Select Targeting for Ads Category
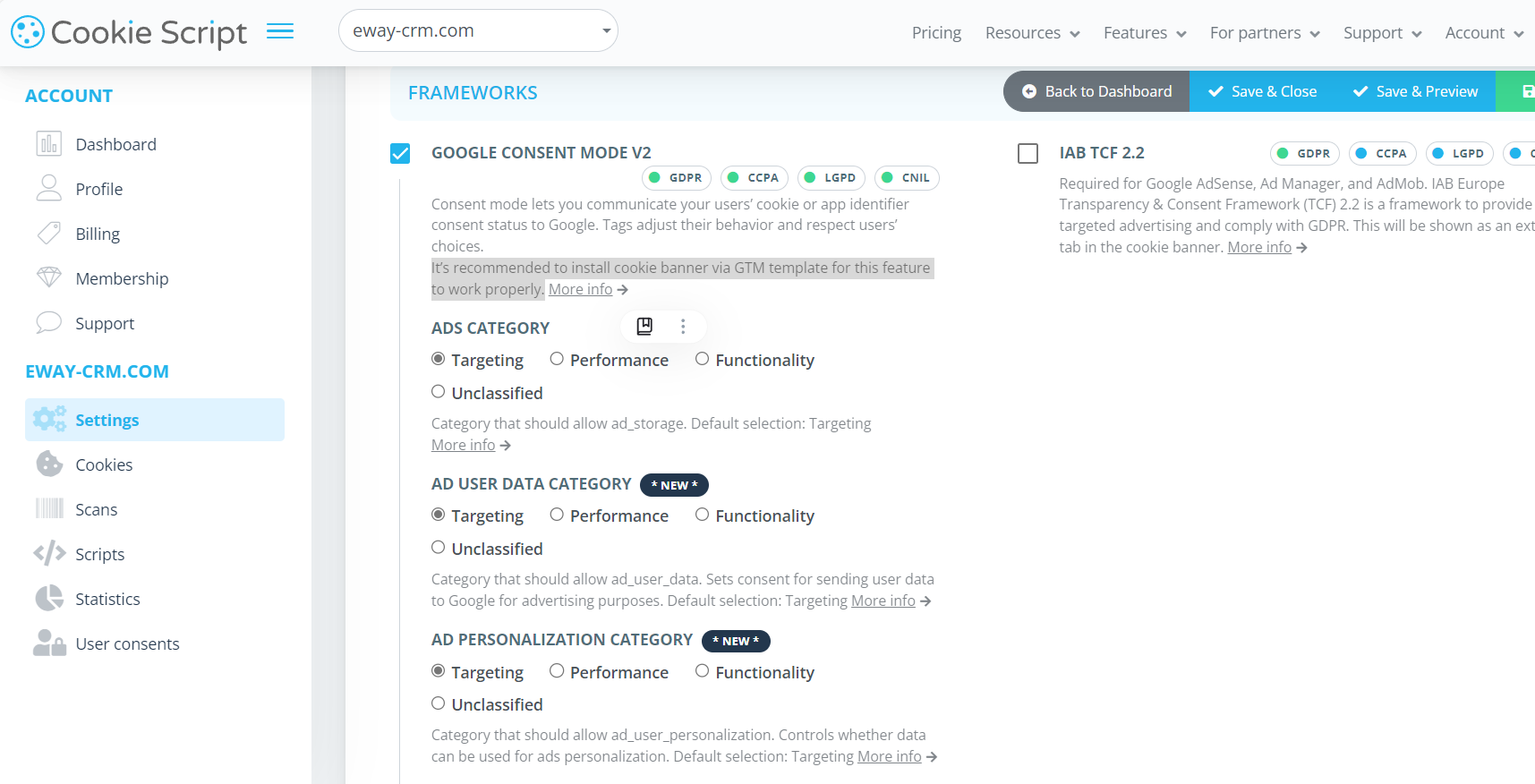Viewport: 1535px width, 784px height. [439, 359]
